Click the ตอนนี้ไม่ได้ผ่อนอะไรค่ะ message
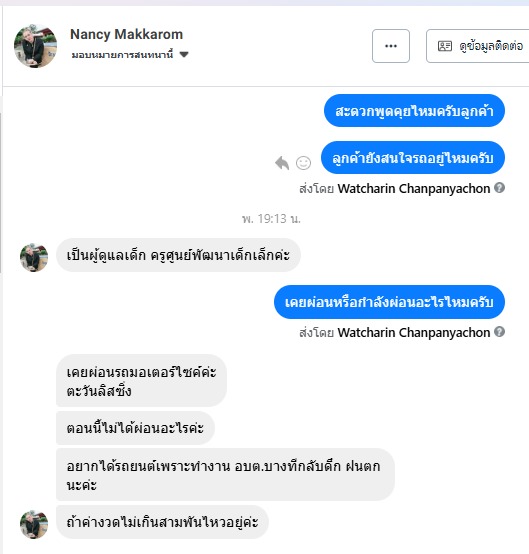 pos(135,428)
